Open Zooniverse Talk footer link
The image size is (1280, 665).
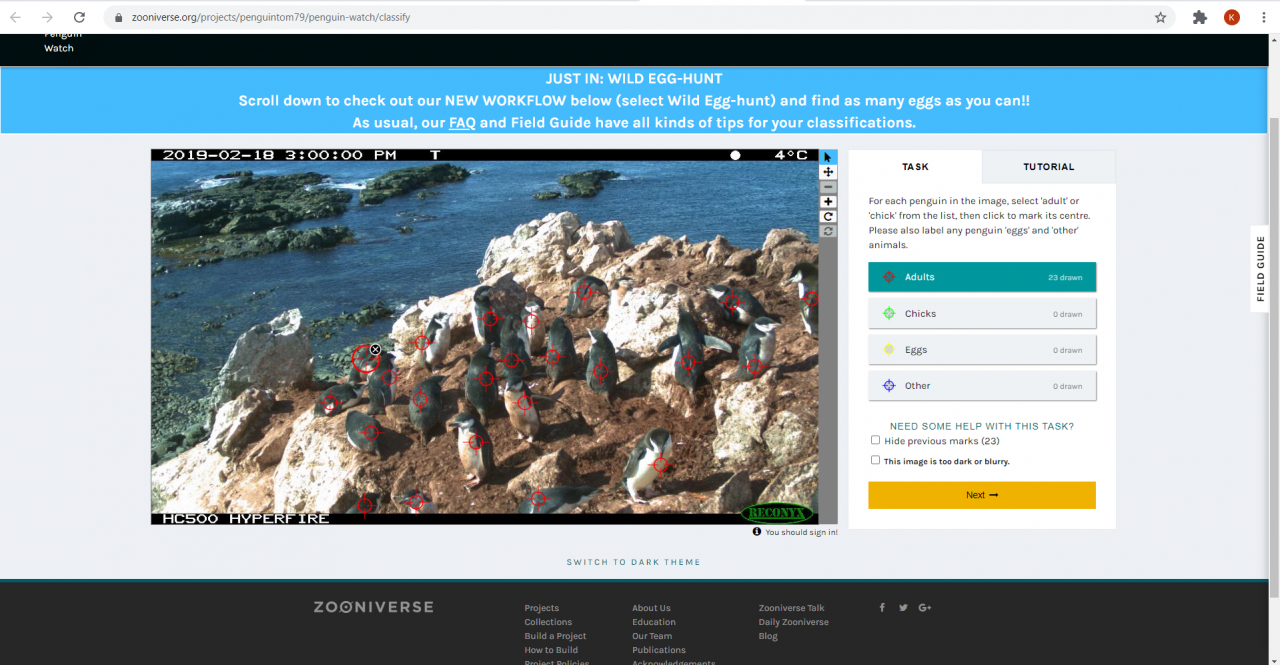tap(792, 608)
